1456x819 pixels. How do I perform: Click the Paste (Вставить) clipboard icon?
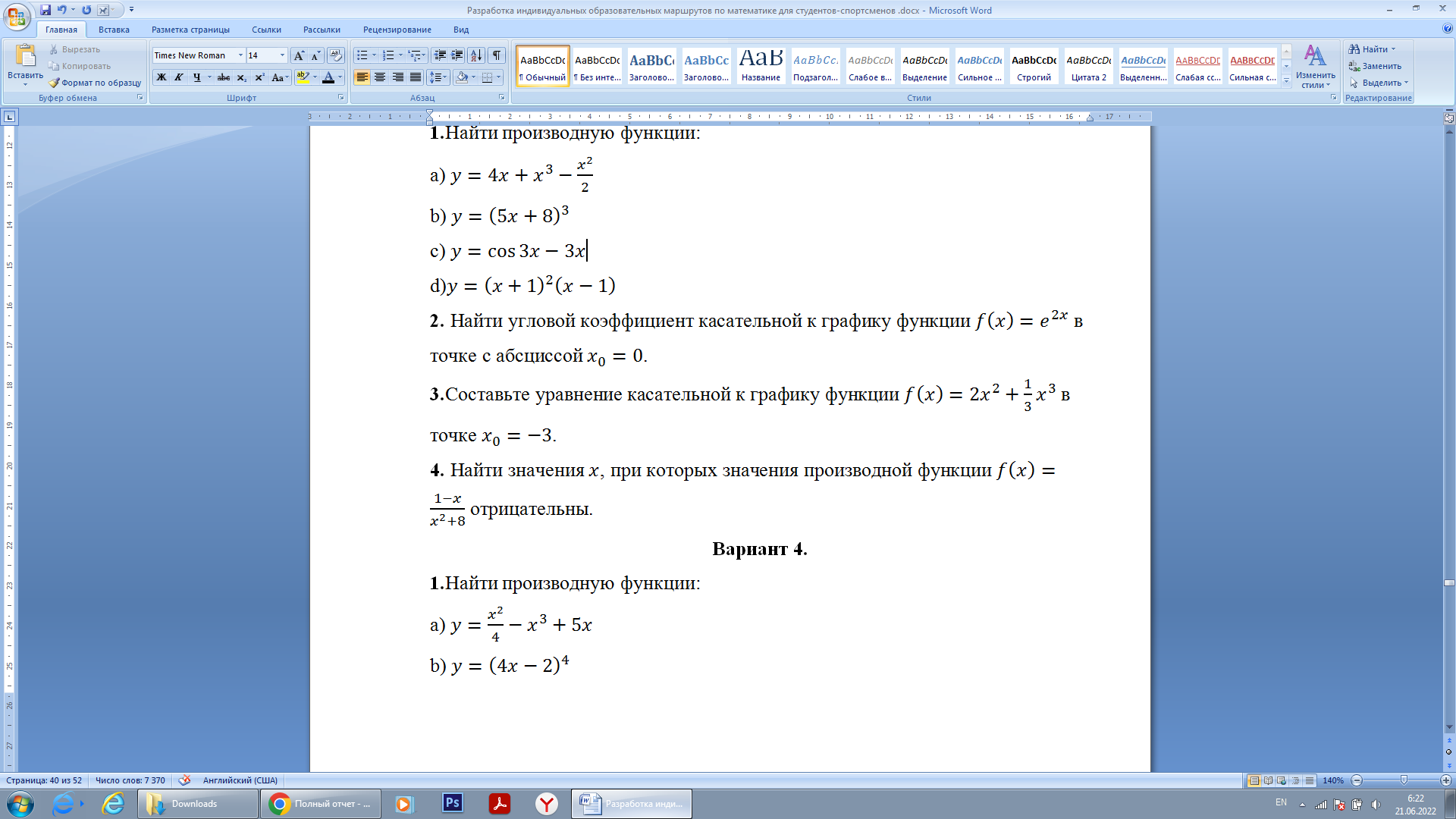point(25,56)
